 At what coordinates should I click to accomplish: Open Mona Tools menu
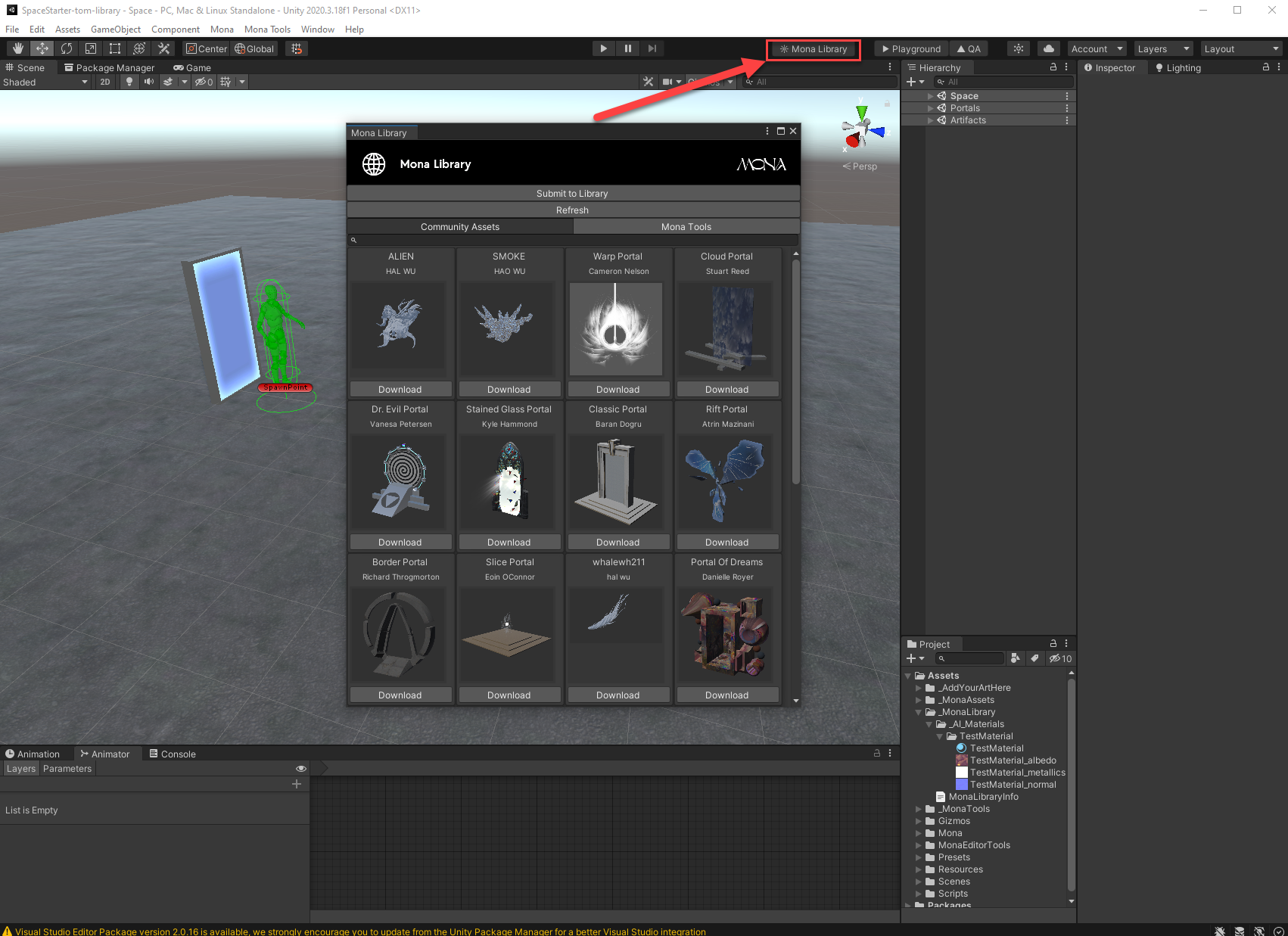(267, 30)
